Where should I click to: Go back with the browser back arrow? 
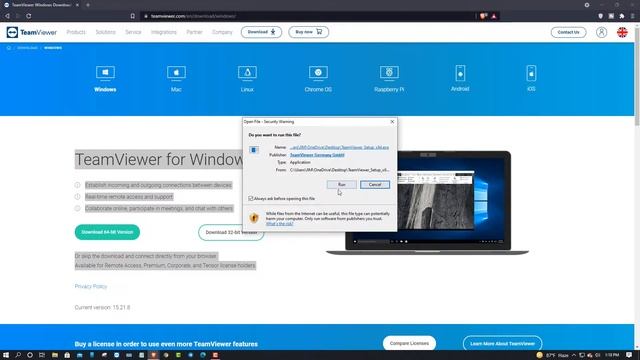pyautogui.click(x=7, y=16)
